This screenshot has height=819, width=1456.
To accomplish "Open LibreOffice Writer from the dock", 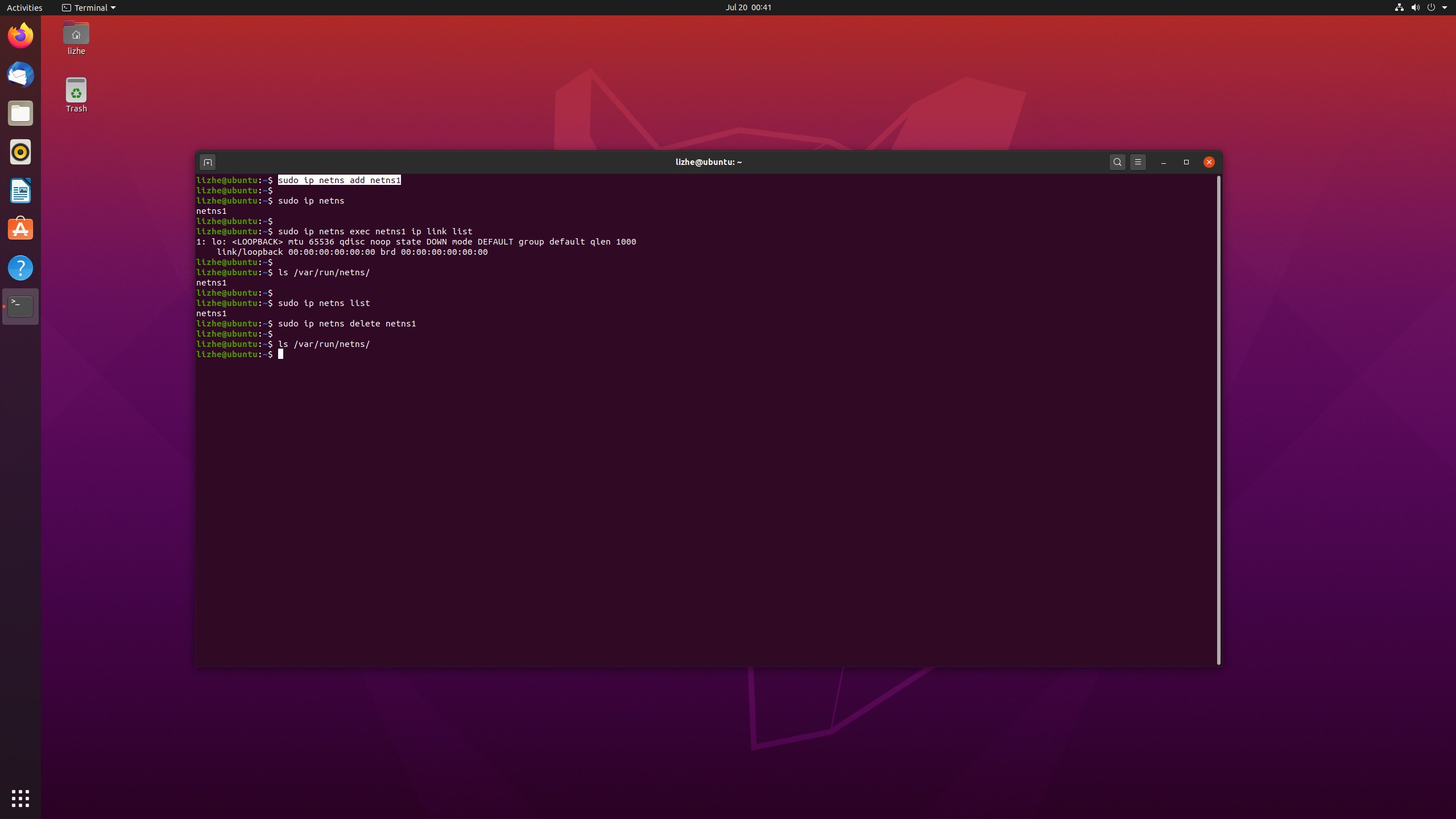I will [20, 191].
